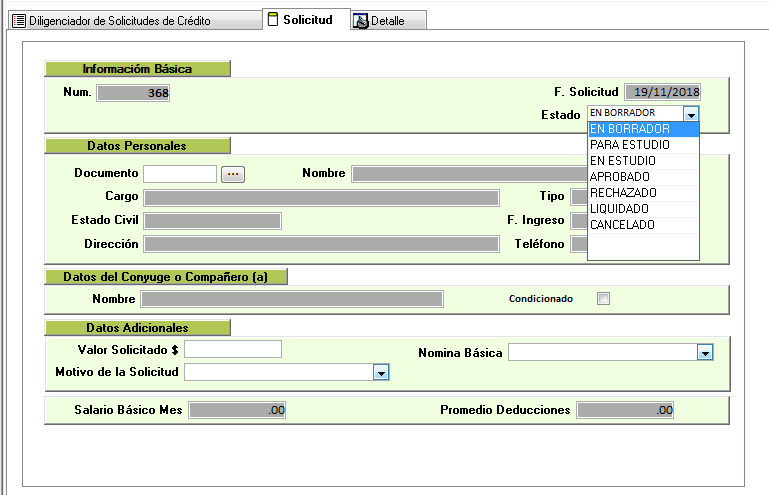The image size is (769, 495).
Task: Click the Documento input field
Action: point(180,174)
